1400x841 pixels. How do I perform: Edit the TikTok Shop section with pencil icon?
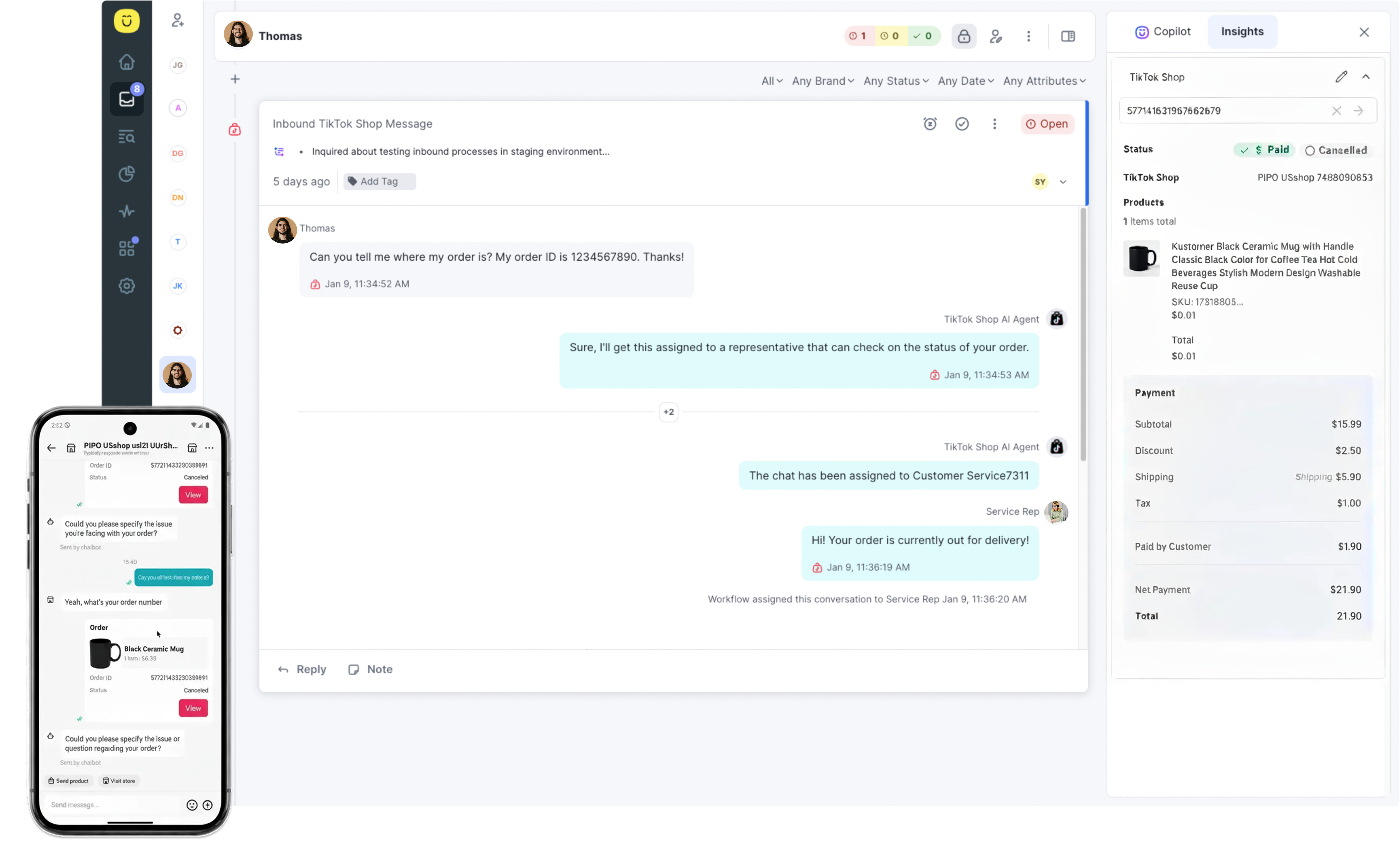[1341, 77]
